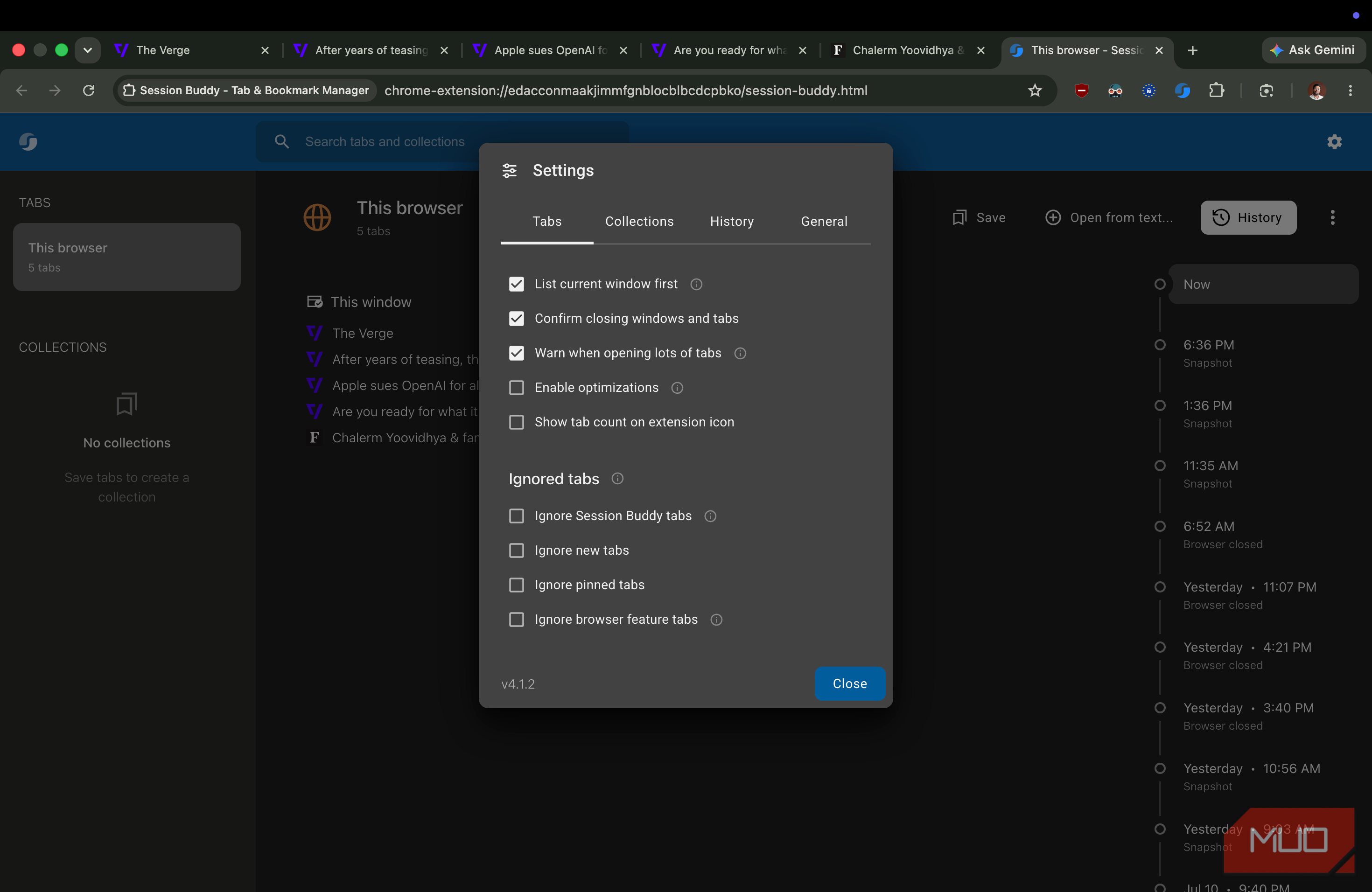Check Ignore pinned tabs

point(517,585)
